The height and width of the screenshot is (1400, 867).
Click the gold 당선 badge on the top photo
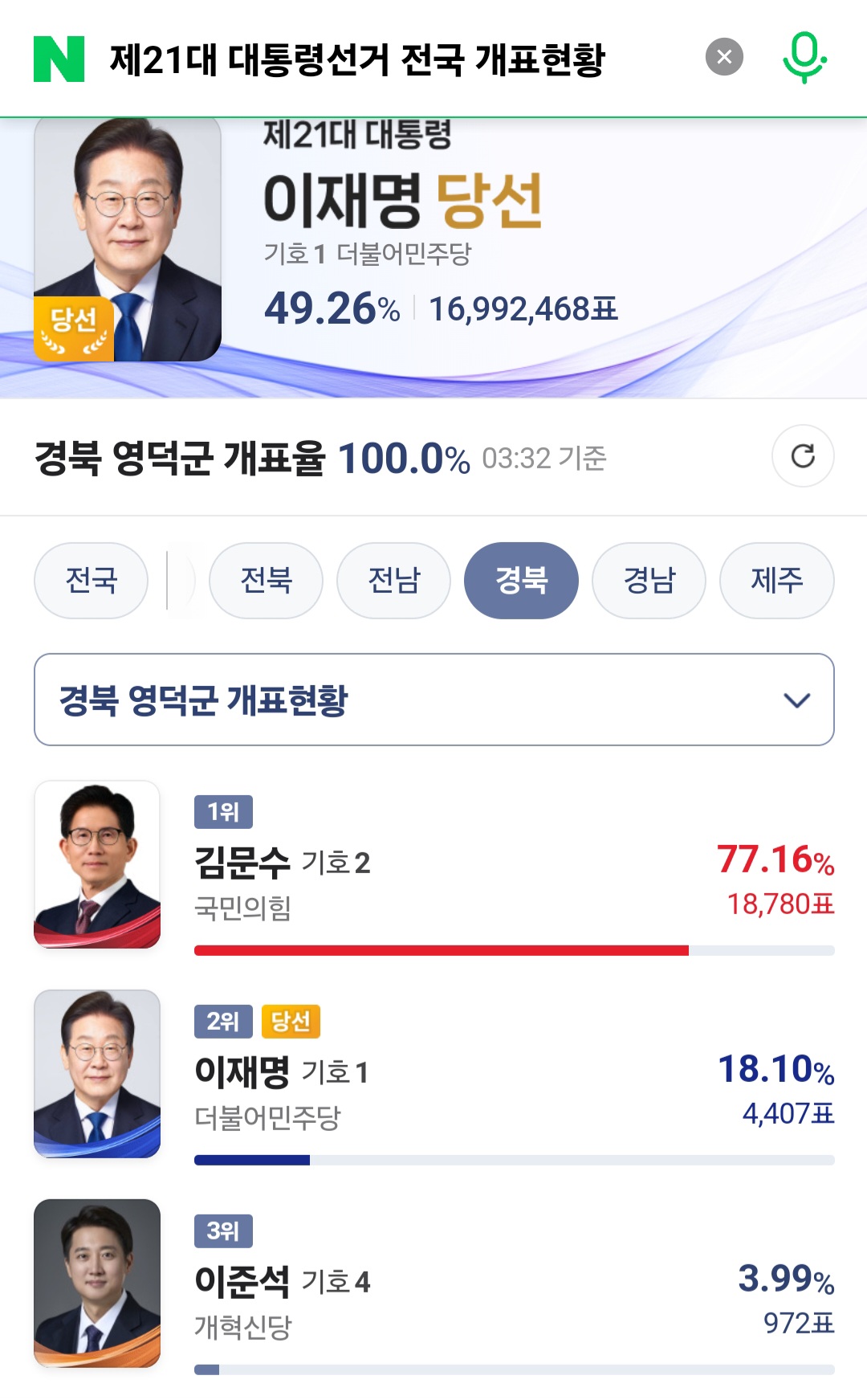pyautogui.click(x=73, y=329)
